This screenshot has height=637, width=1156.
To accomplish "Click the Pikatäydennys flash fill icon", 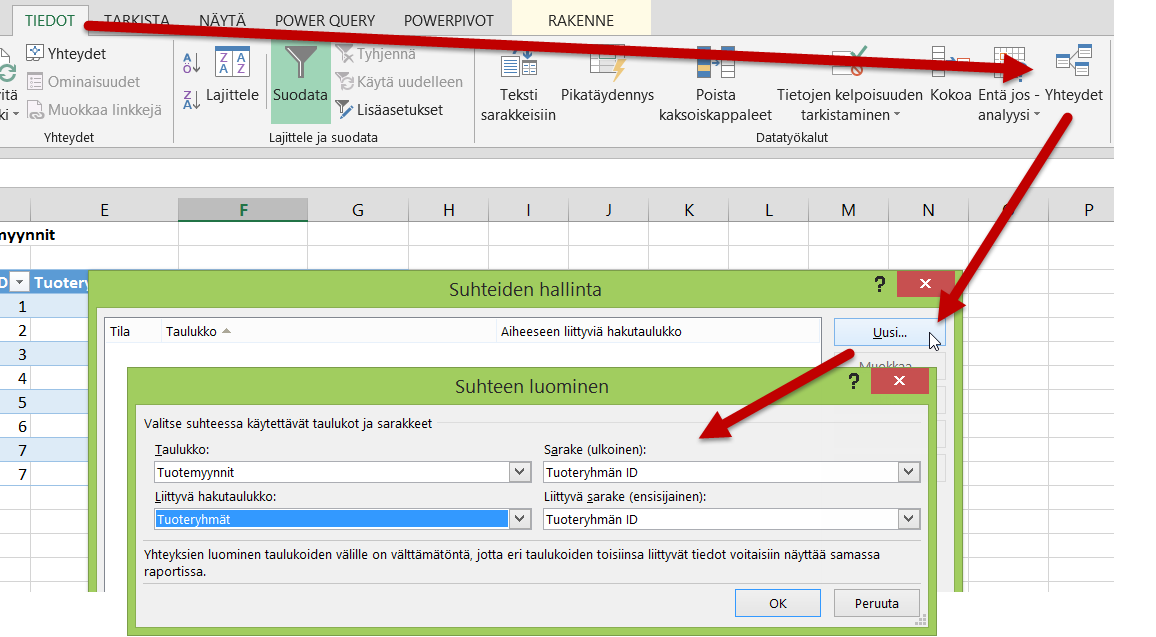I will pyautogui.click(x=607, y=65).
